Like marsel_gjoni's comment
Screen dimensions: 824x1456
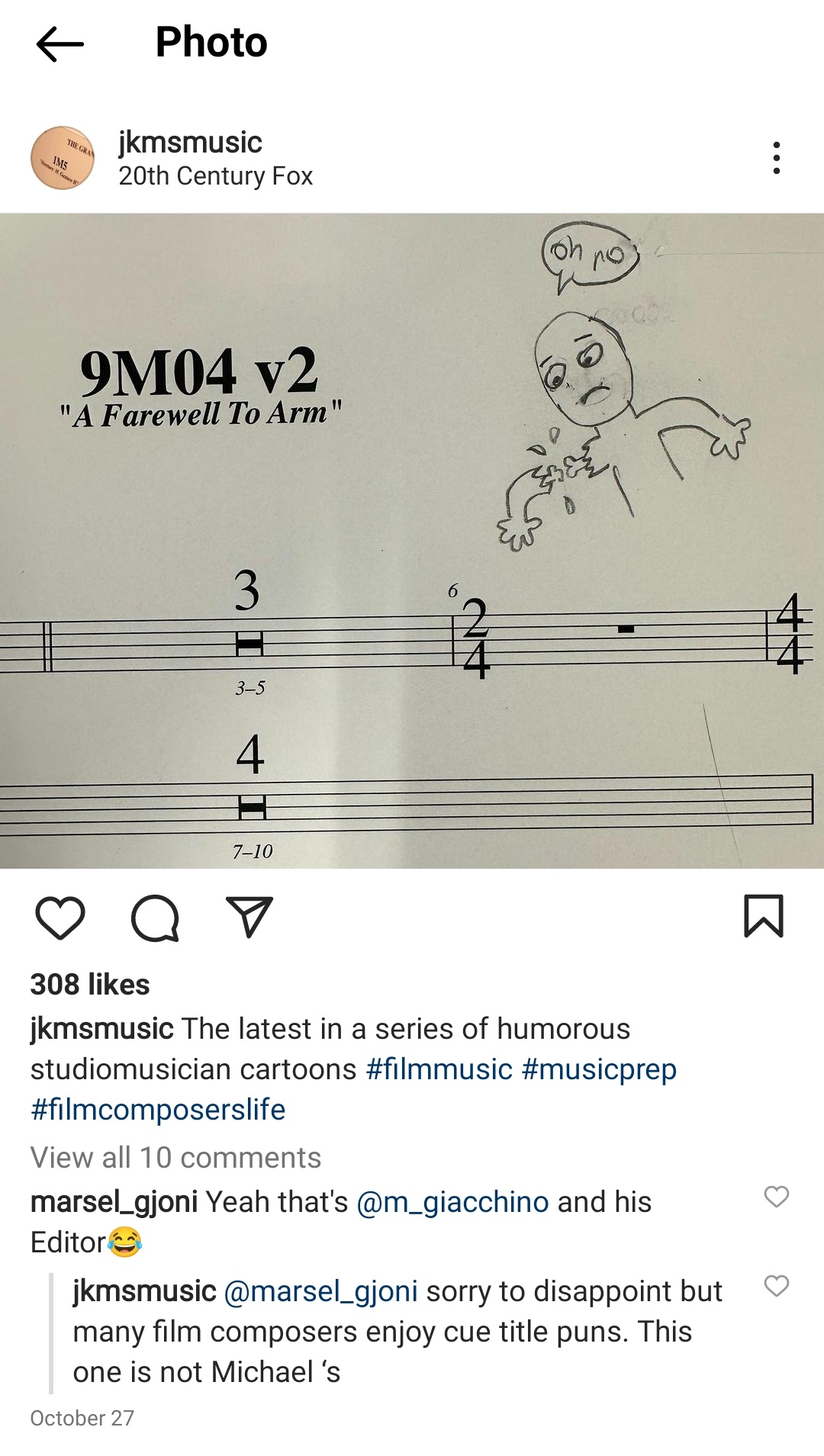pos(777,1197)
